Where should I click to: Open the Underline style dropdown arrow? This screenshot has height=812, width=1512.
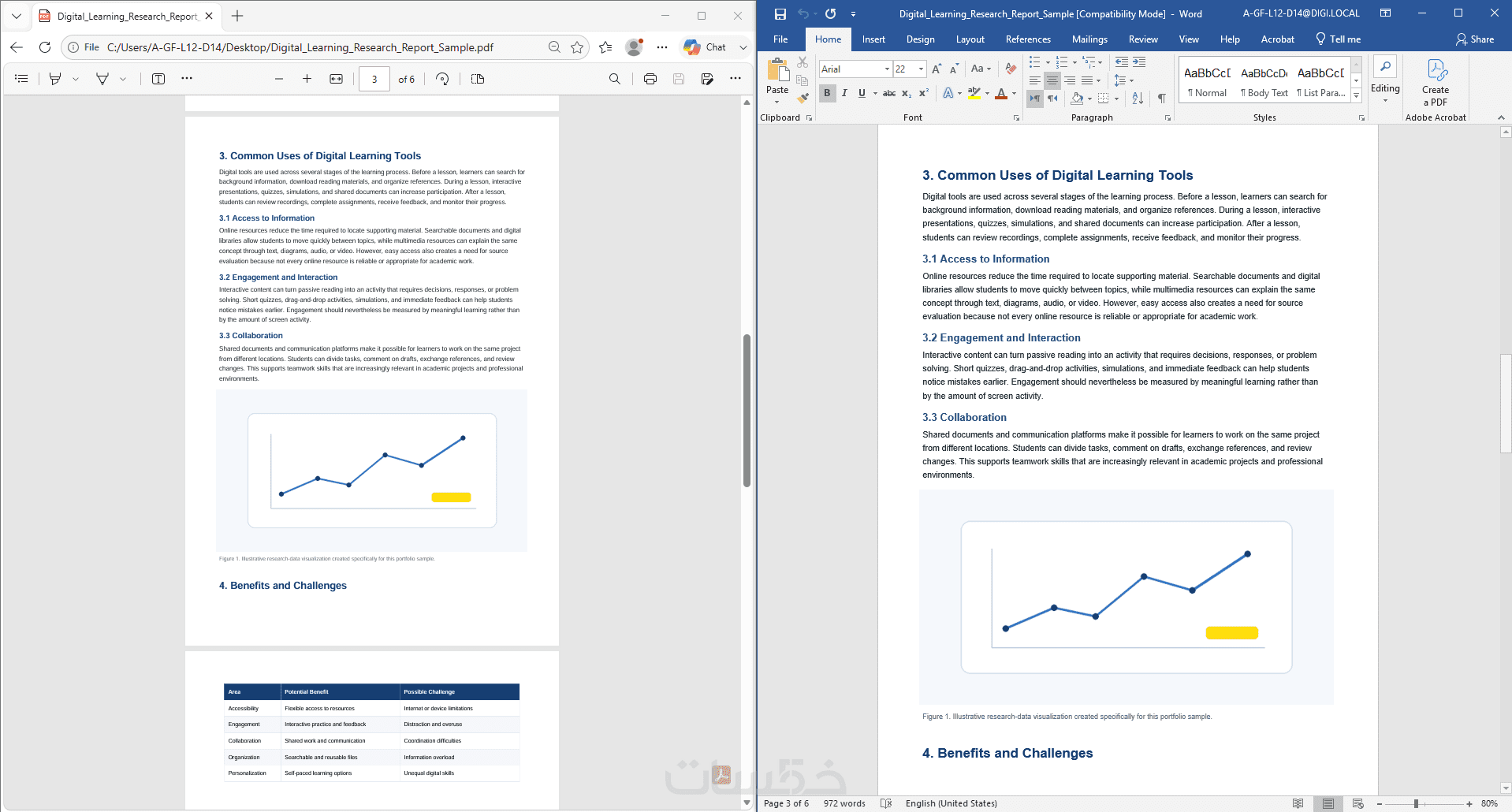(875, 93)
